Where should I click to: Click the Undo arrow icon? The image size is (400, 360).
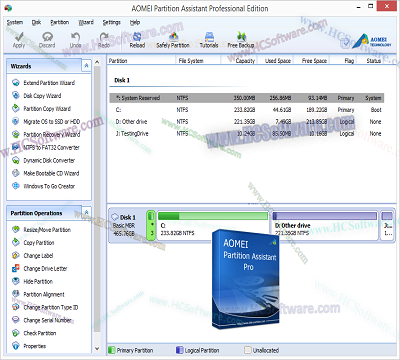75,37
